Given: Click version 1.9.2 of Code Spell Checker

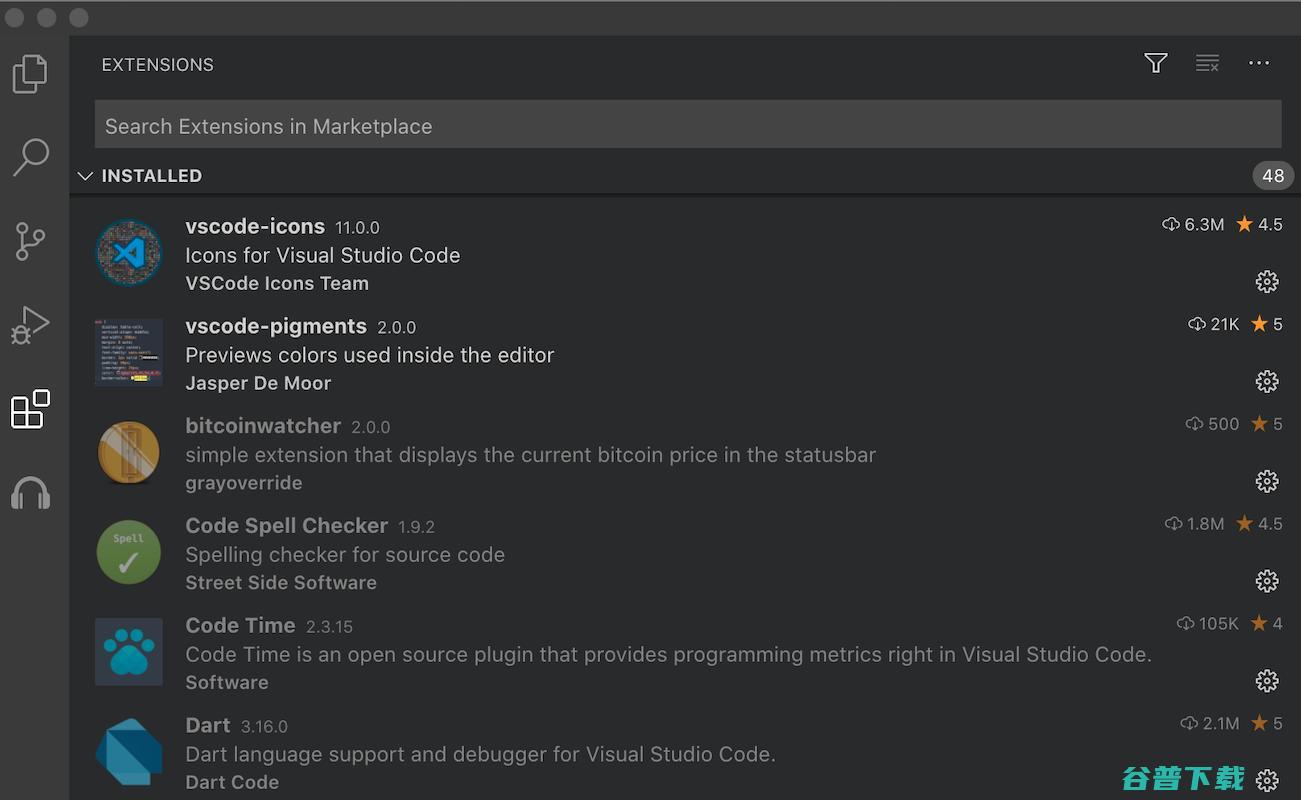Looking at the screenshot, I should [x=416, y=527].
